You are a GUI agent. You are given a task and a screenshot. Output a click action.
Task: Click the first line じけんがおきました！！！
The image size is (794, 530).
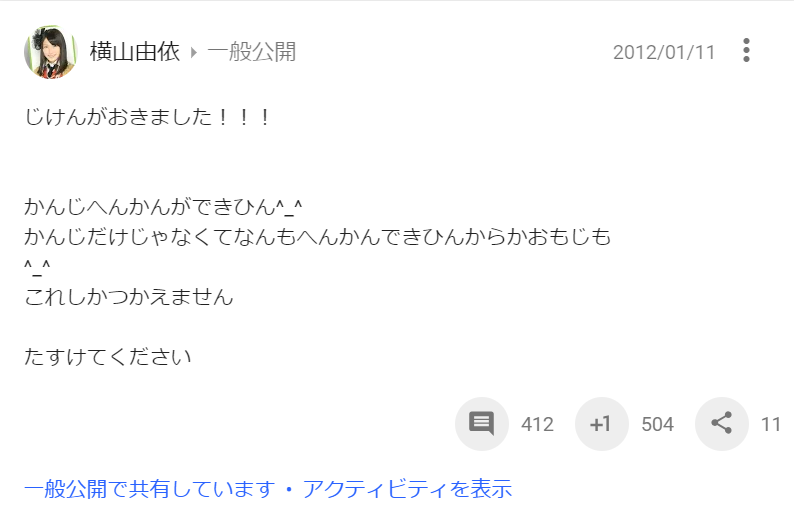pyautogui.click(x=147, y=117)
